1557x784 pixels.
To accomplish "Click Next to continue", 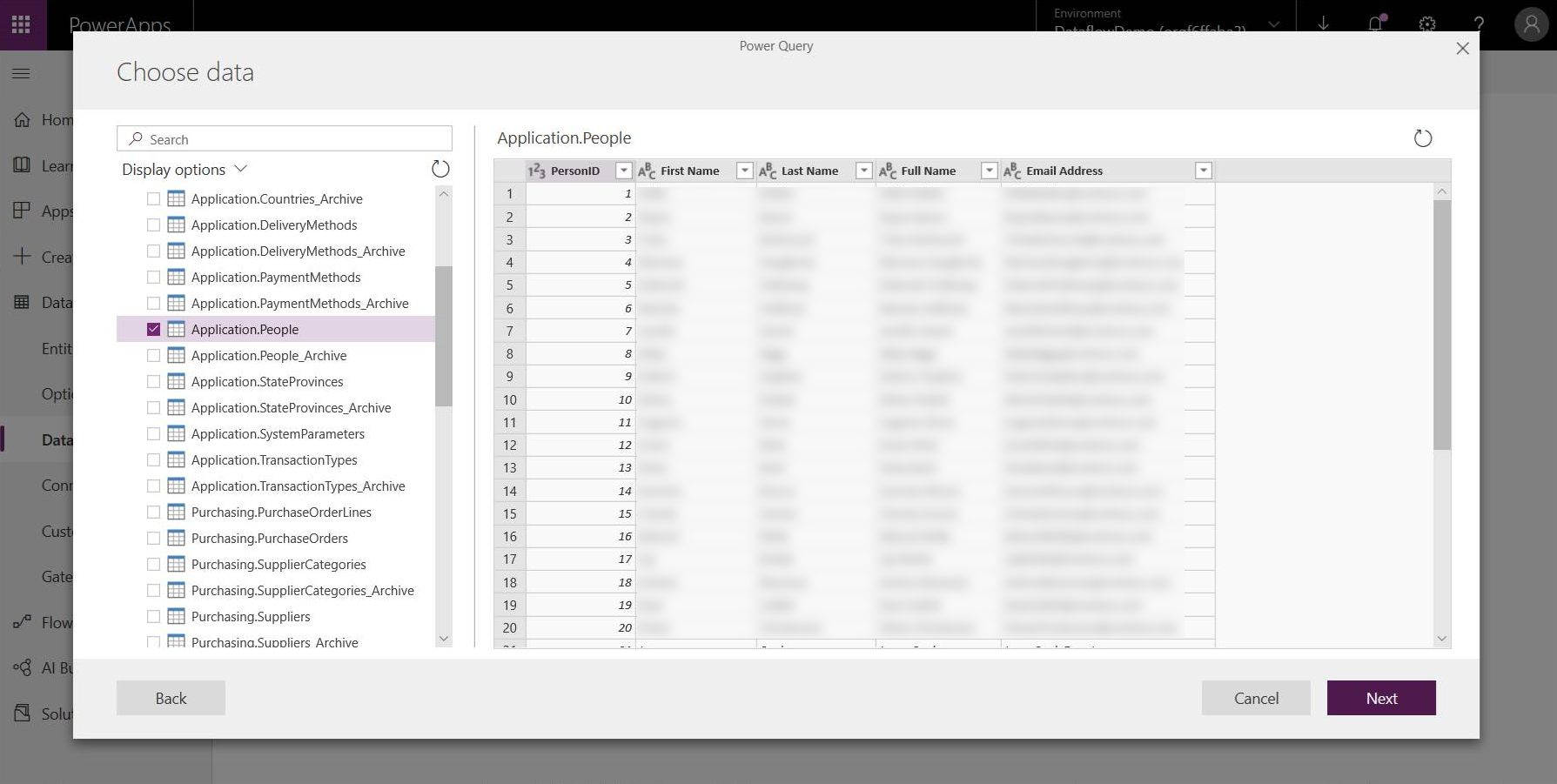I will point(1381,698).
